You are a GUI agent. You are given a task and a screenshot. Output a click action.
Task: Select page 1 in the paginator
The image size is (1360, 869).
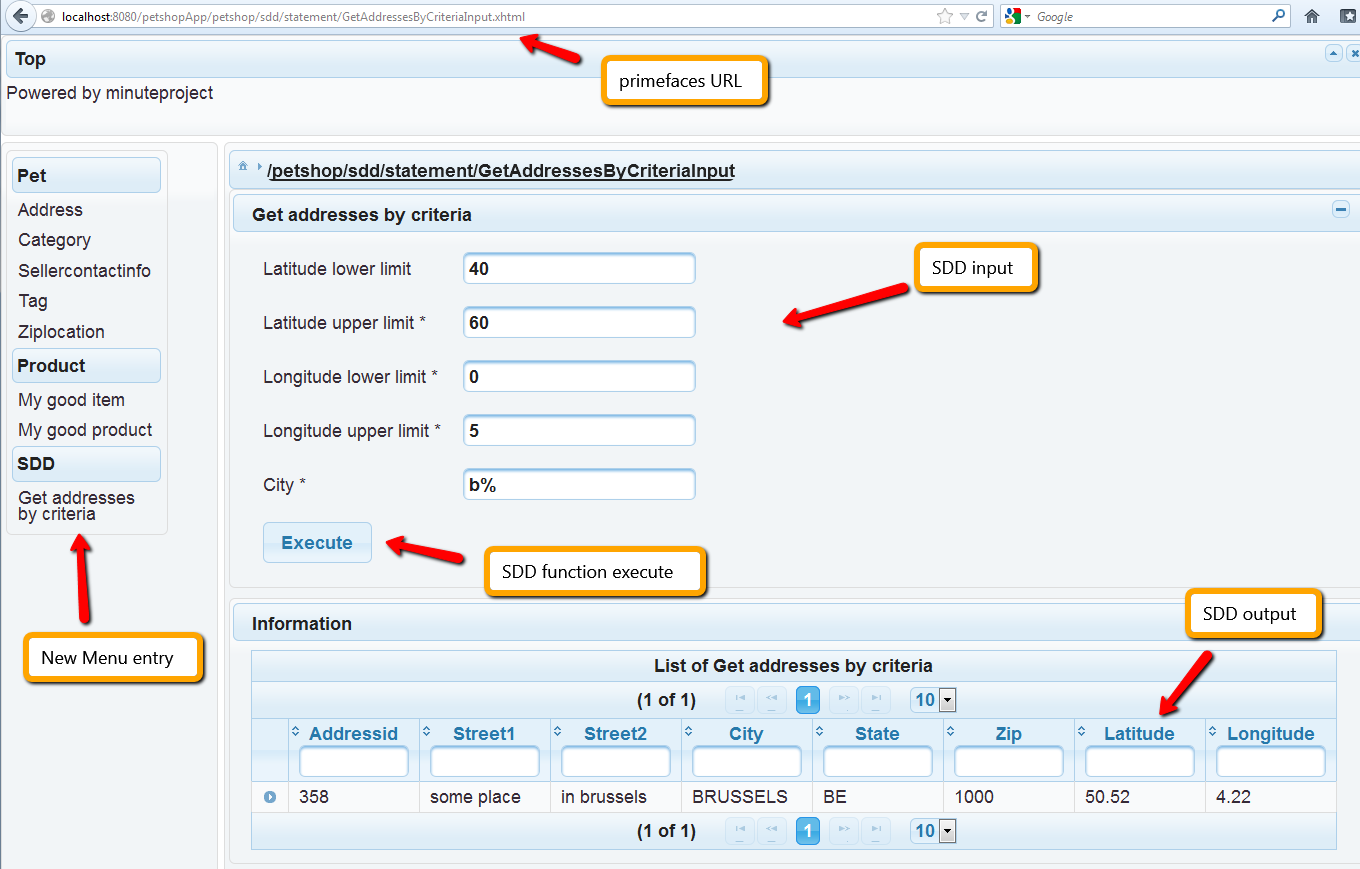[x=807, y=700]
